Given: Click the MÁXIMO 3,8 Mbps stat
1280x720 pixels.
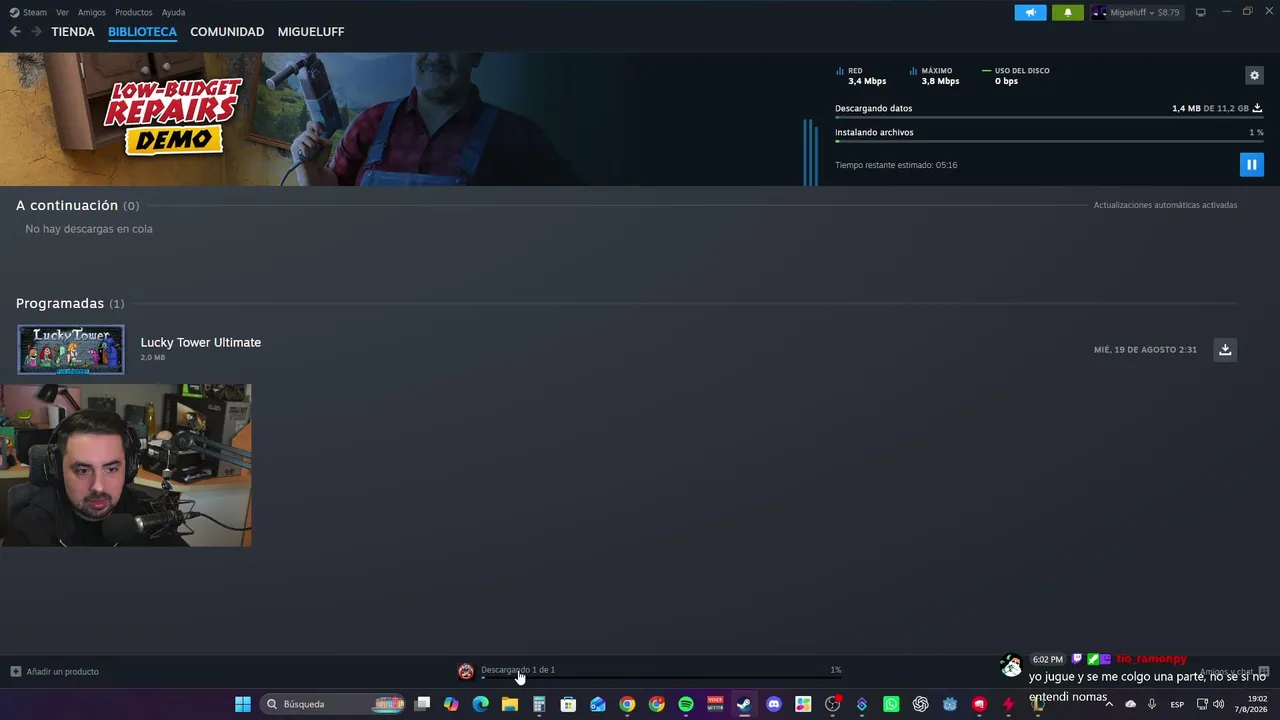Looking at the screenshot, I should coord(934,76).
